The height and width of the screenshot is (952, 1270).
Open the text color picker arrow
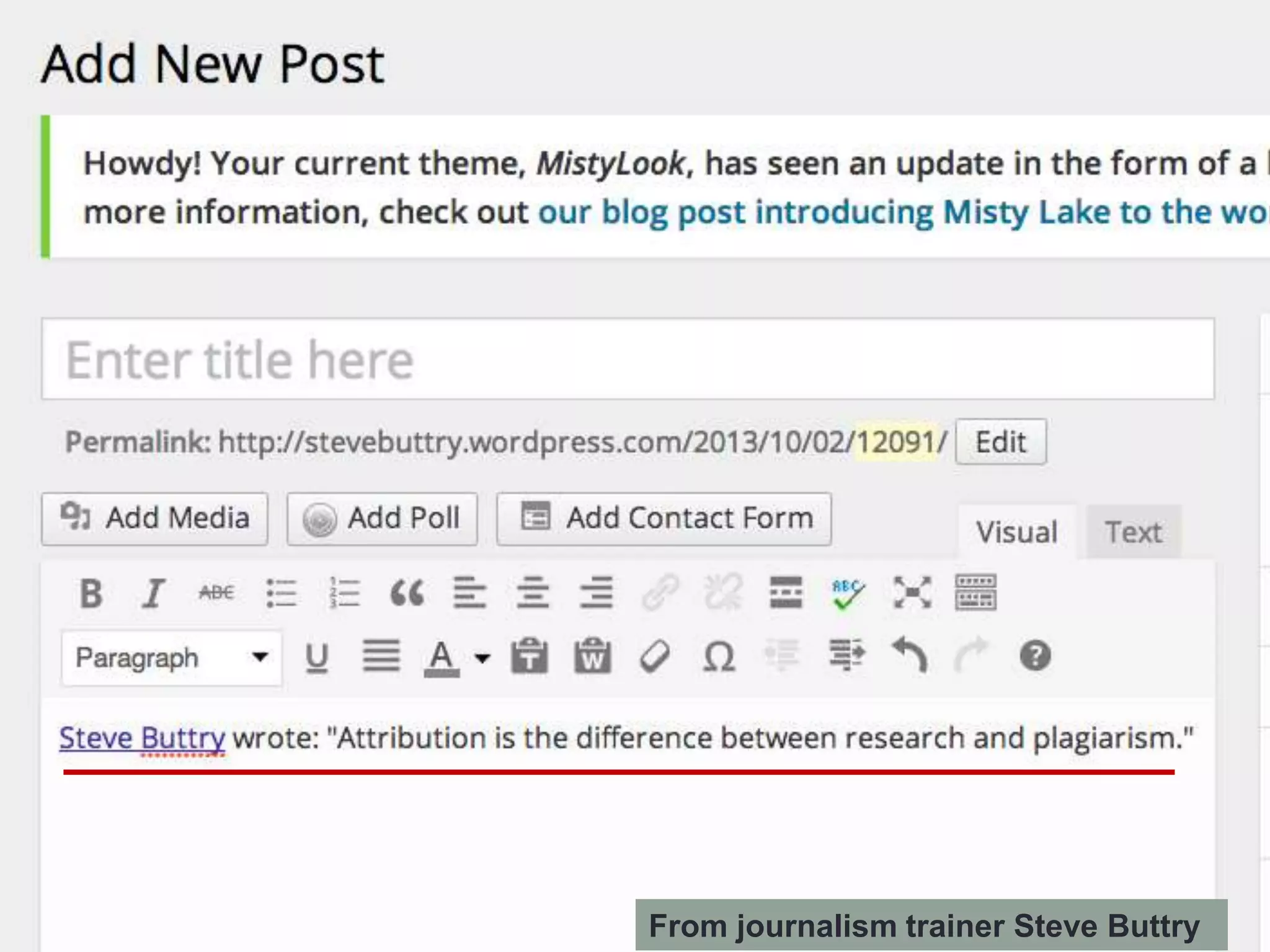pyautogui.click(x=482, y=658)
